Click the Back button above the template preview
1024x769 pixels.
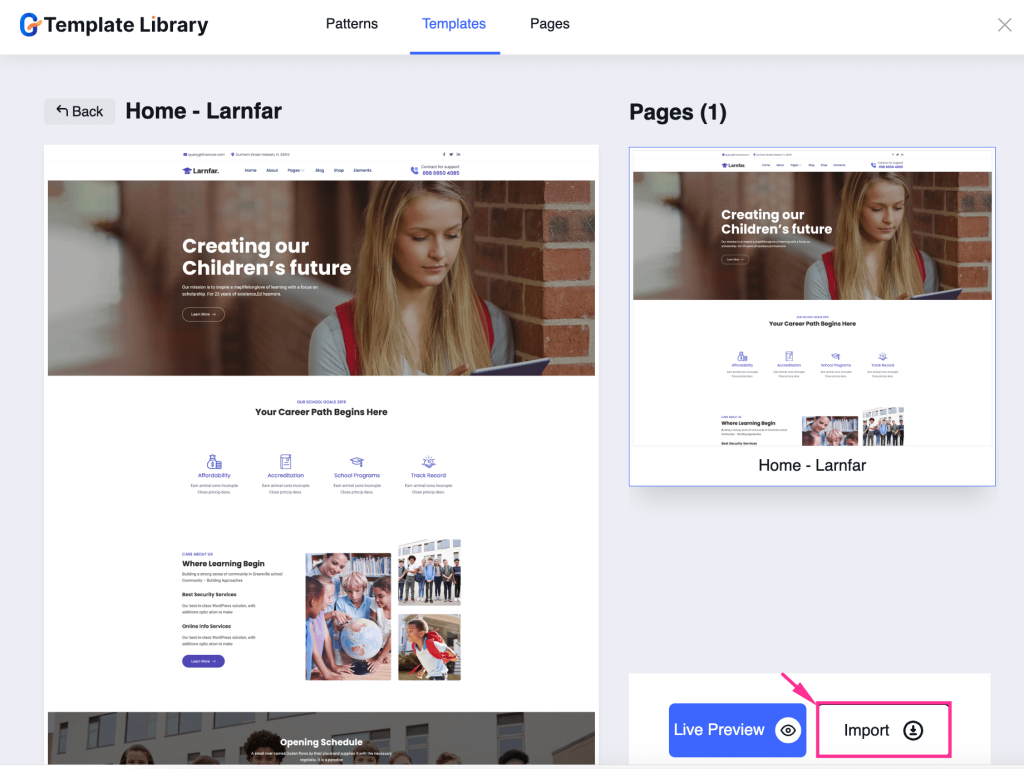tap(79, 111)
